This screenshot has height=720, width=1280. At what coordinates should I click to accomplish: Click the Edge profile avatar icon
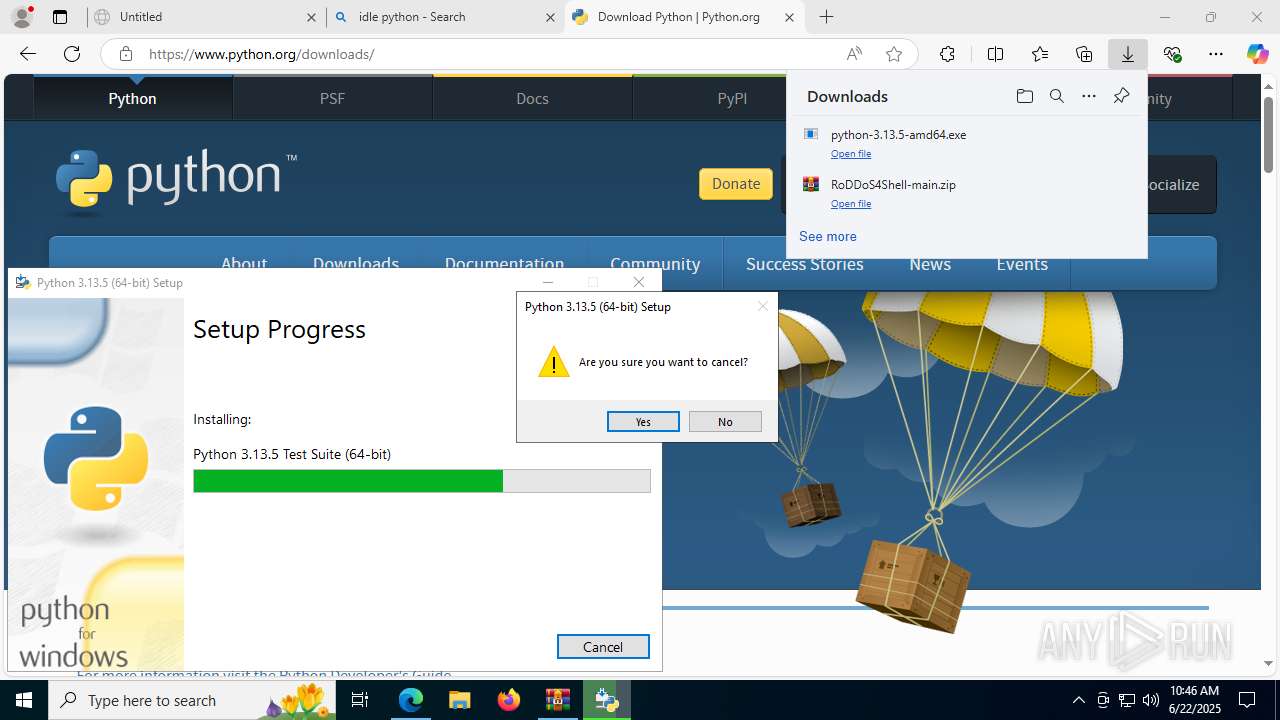pyautogui.click(x=22, y=17)
